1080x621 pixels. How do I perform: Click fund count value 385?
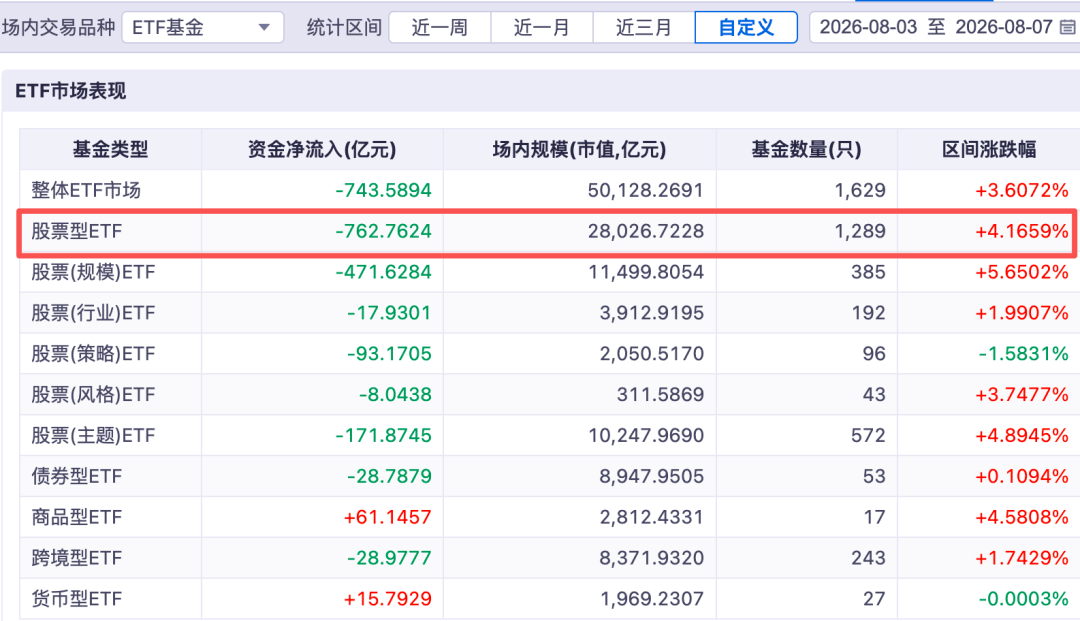868,272
